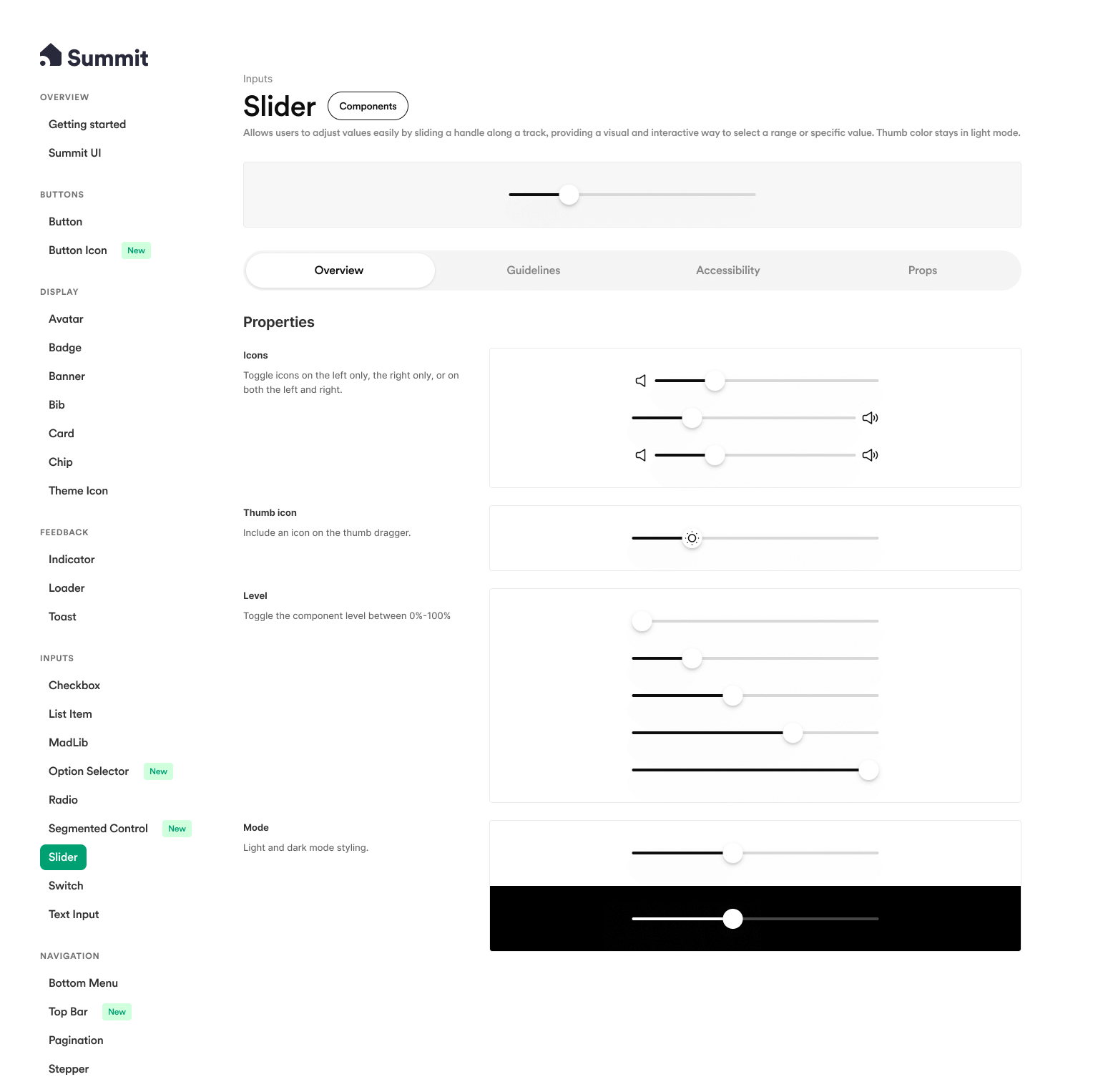Click the loud speaker icon on second slider

pos(870,418)
